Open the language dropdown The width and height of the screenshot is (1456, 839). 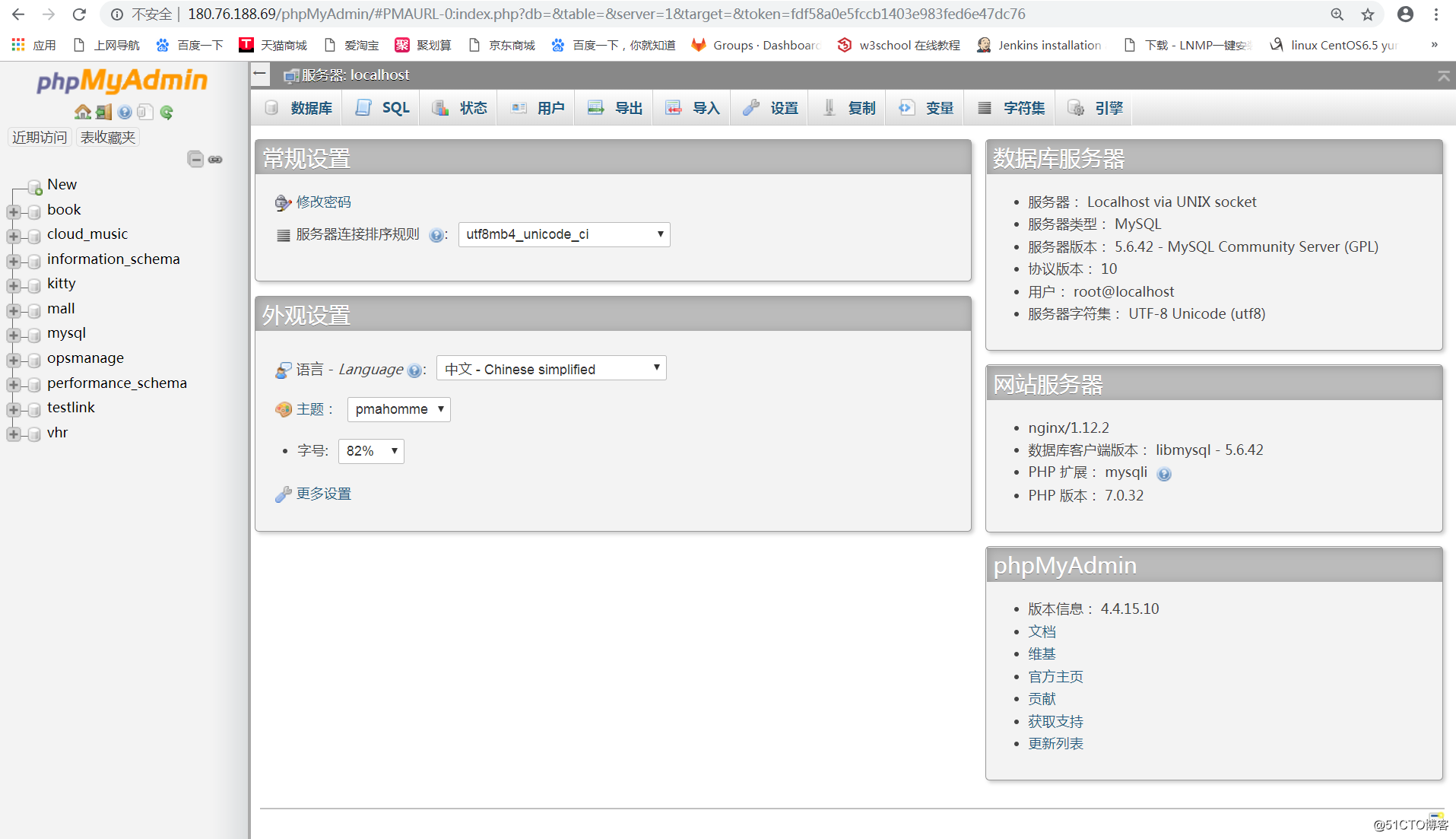551,369
